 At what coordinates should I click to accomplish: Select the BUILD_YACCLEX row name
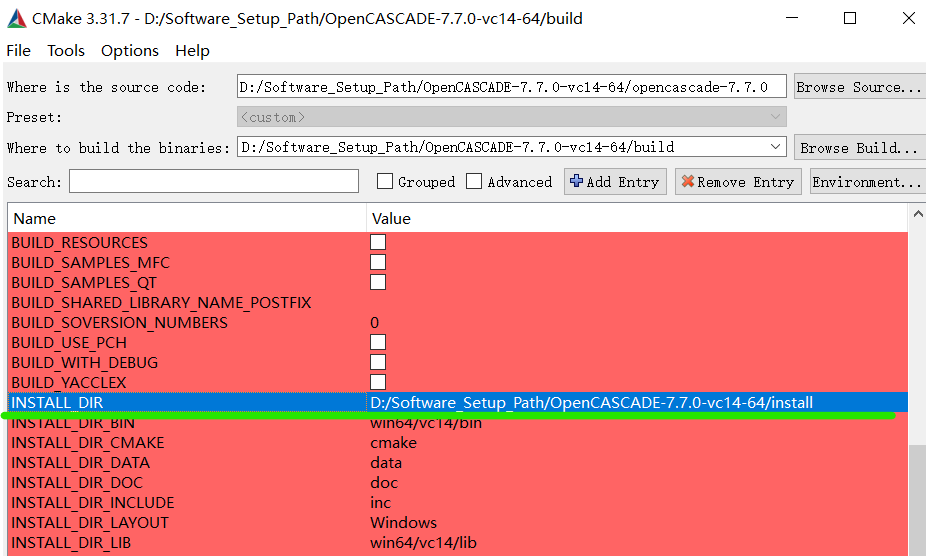tap(69, 382)
